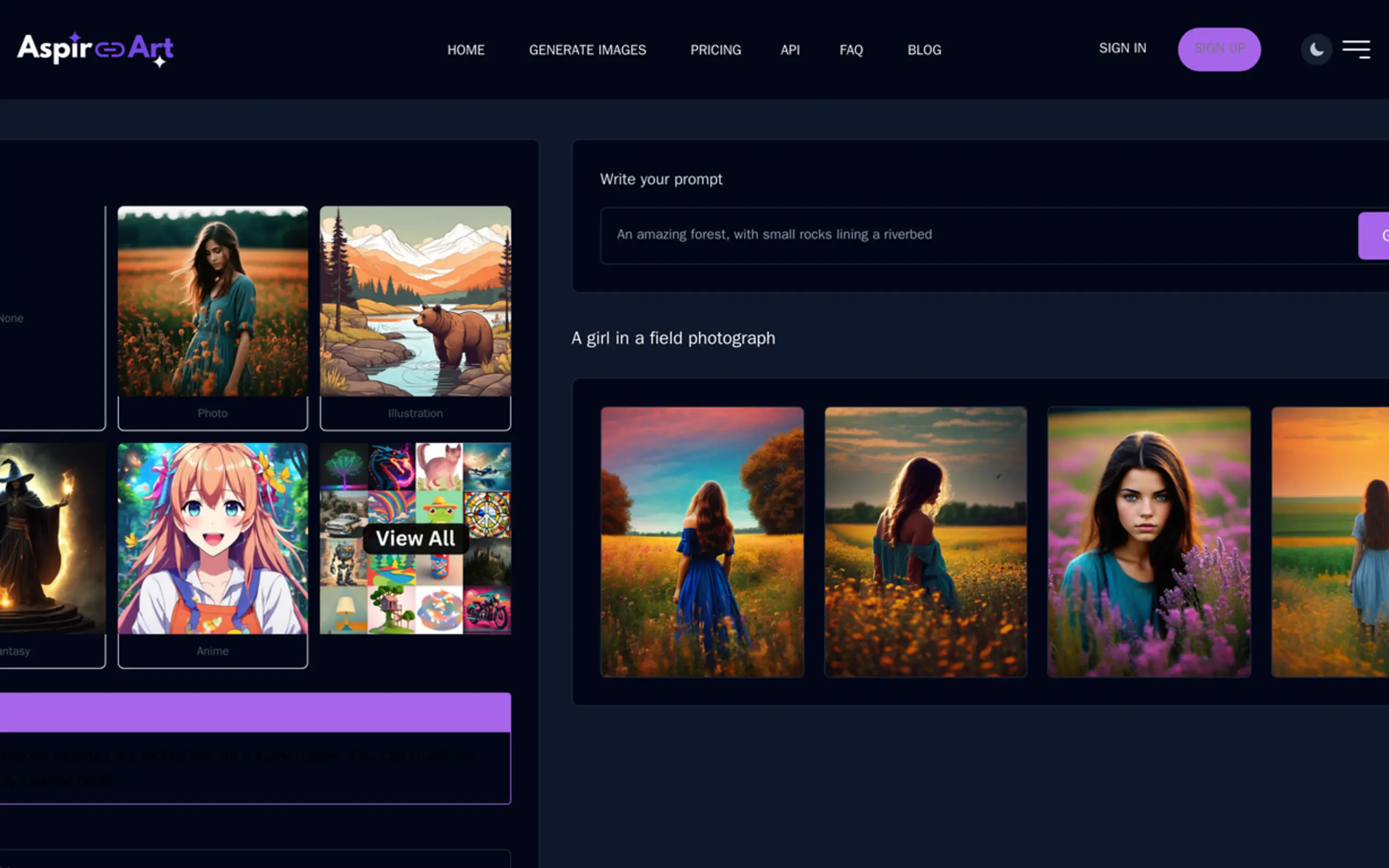Click the AspireArt logo
1389x868 pixels.
95,49
